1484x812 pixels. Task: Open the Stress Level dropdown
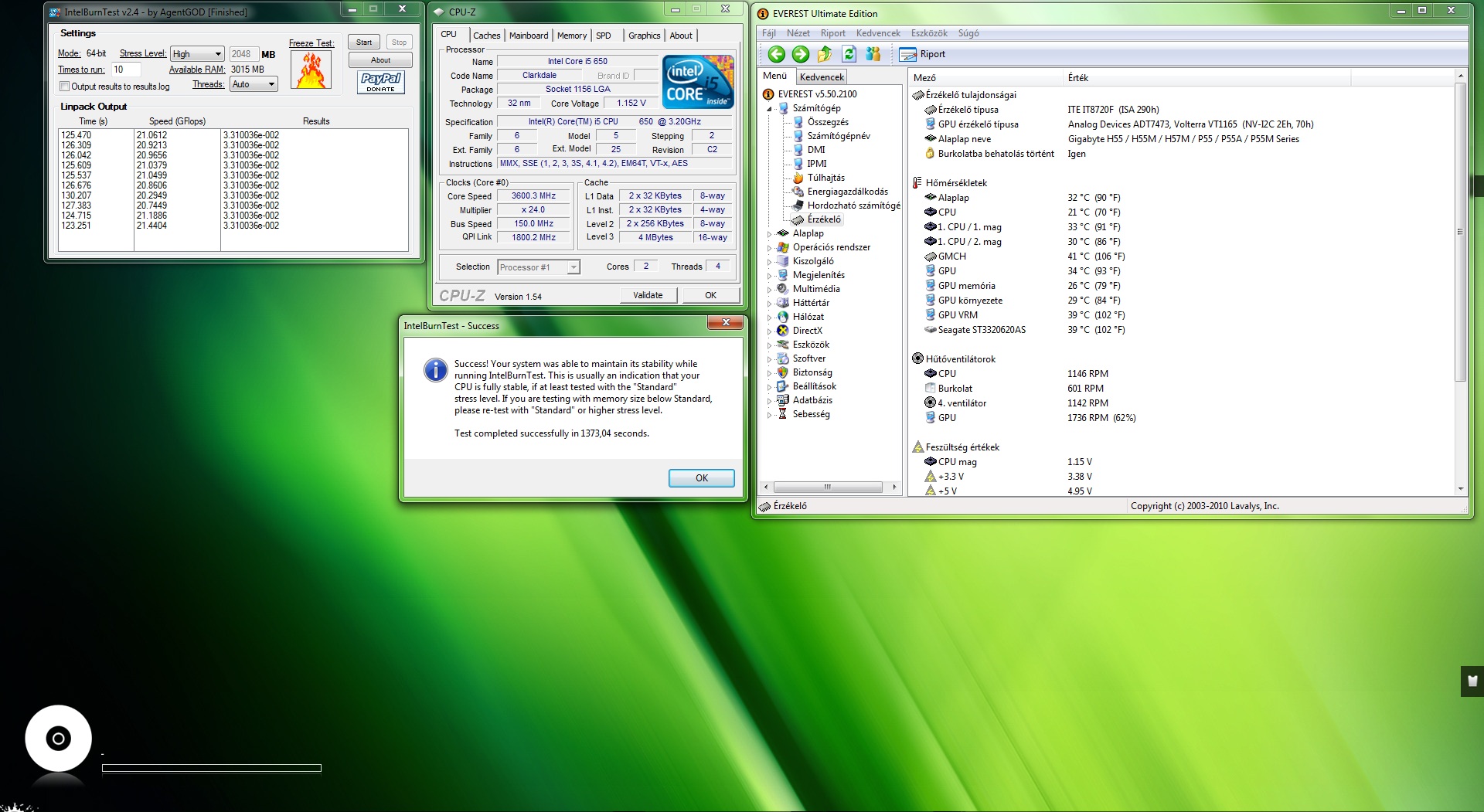pyautogui.click(x=197, y=54)
